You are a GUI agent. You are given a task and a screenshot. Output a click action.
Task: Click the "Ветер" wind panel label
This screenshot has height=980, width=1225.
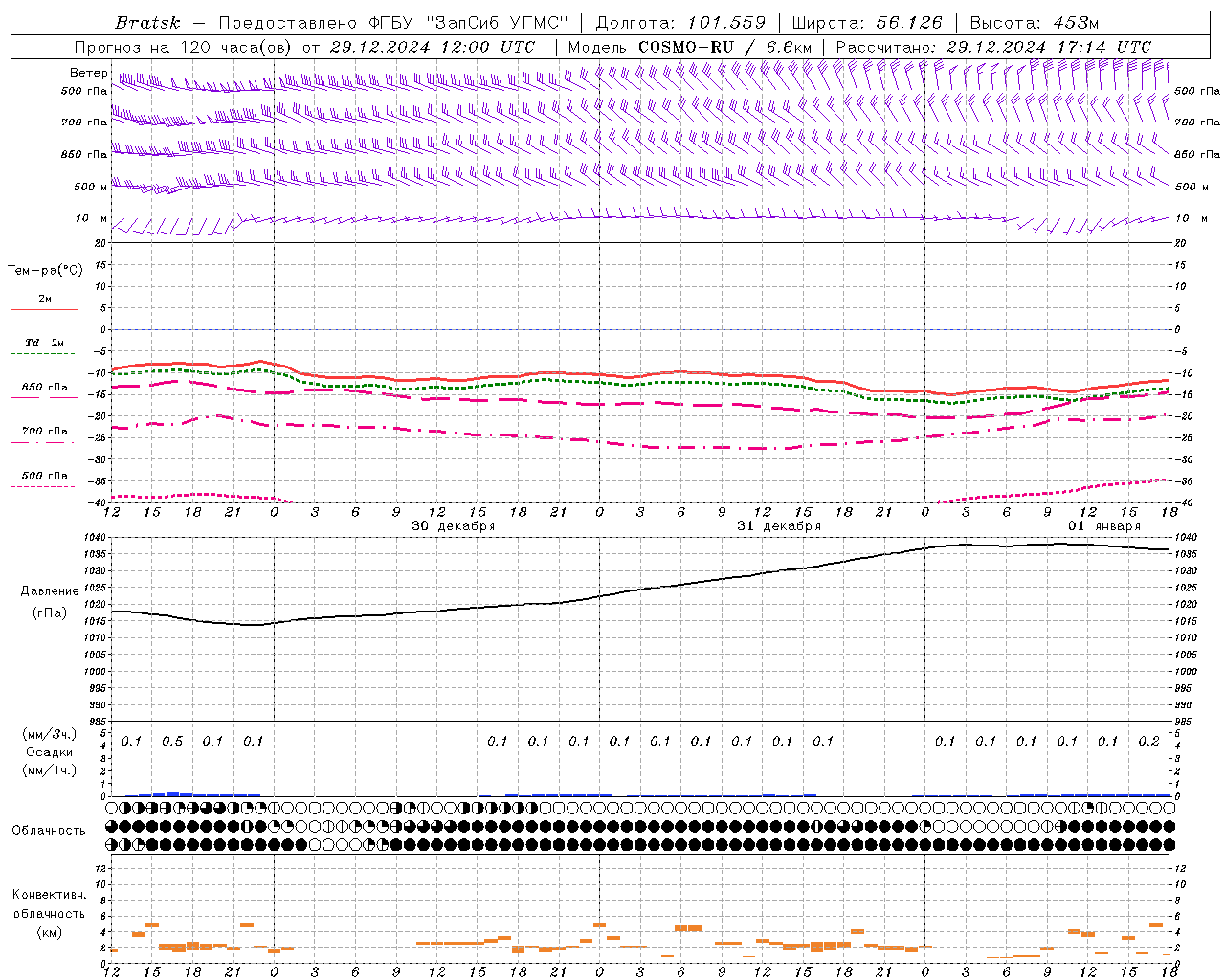88,73
